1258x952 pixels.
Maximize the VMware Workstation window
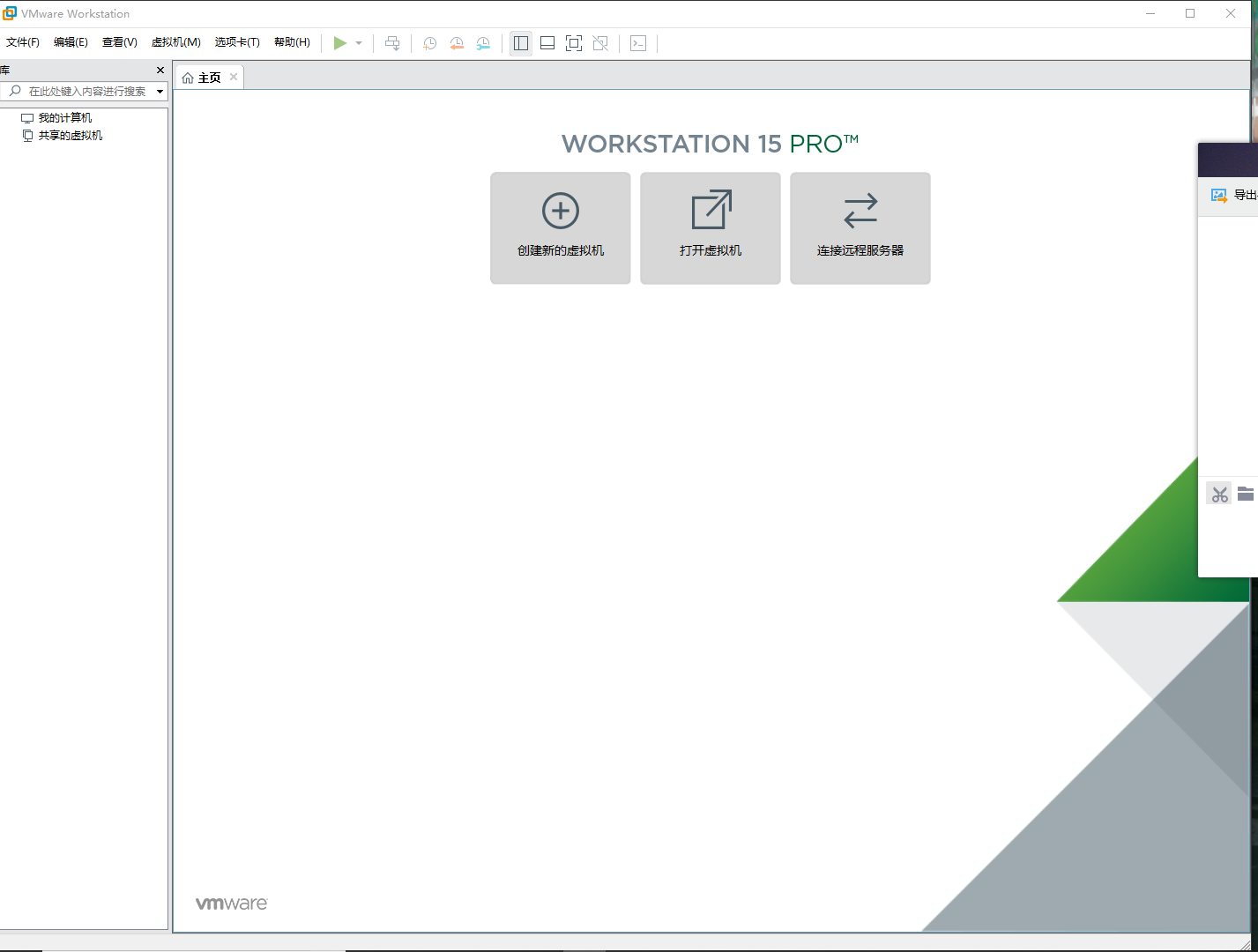[1190, 13]
